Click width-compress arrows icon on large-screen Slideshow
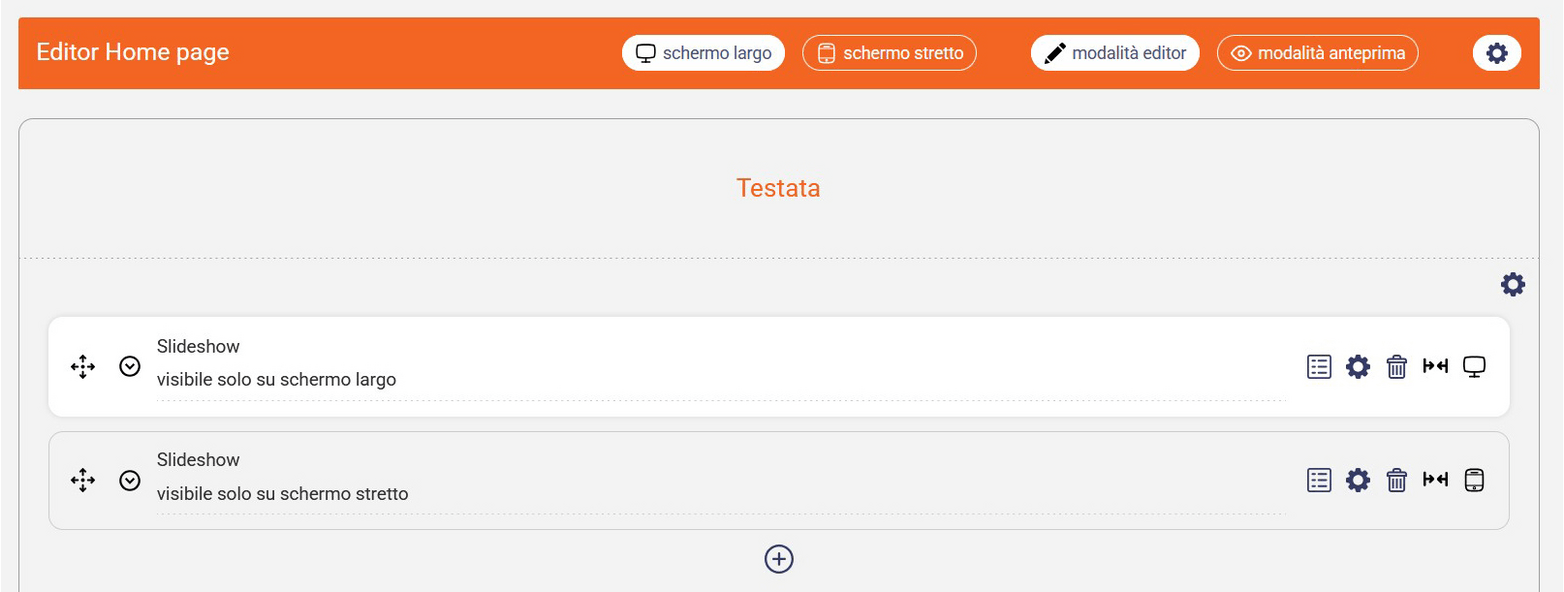The height and width of the screenshot is (592, 1564). (1435, 367)
